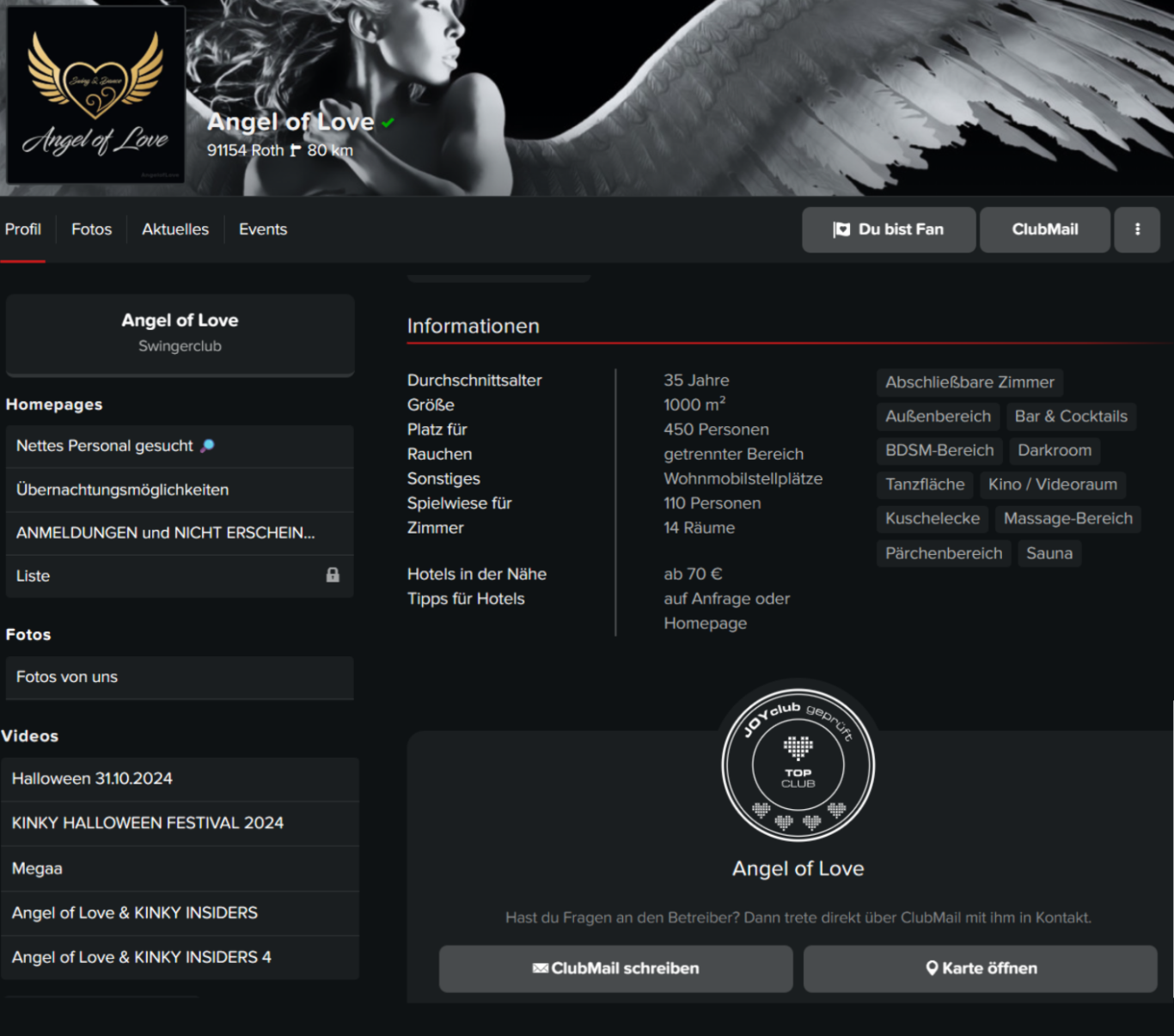Open the Übernachtungsmöglichkeiten homepage
Image resolution: width=1174 pixels, height=1036 pixels.
122,490
